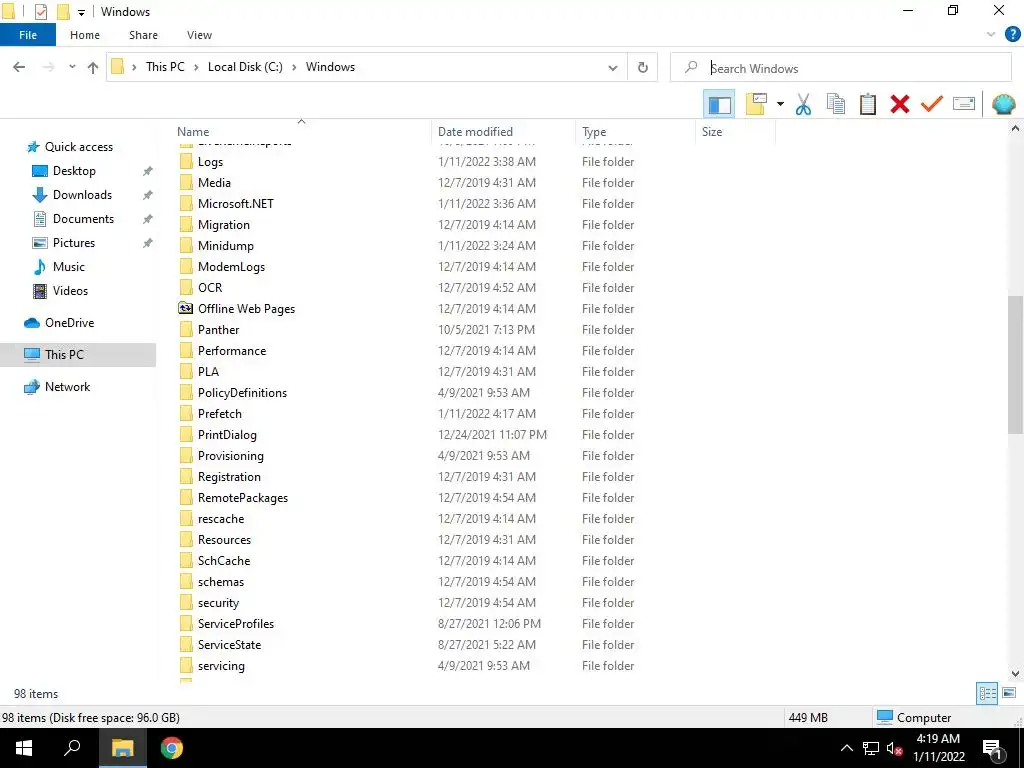Select the Prefetch folder
This screenshot has width=1024, height=768.
pos(219,413)
